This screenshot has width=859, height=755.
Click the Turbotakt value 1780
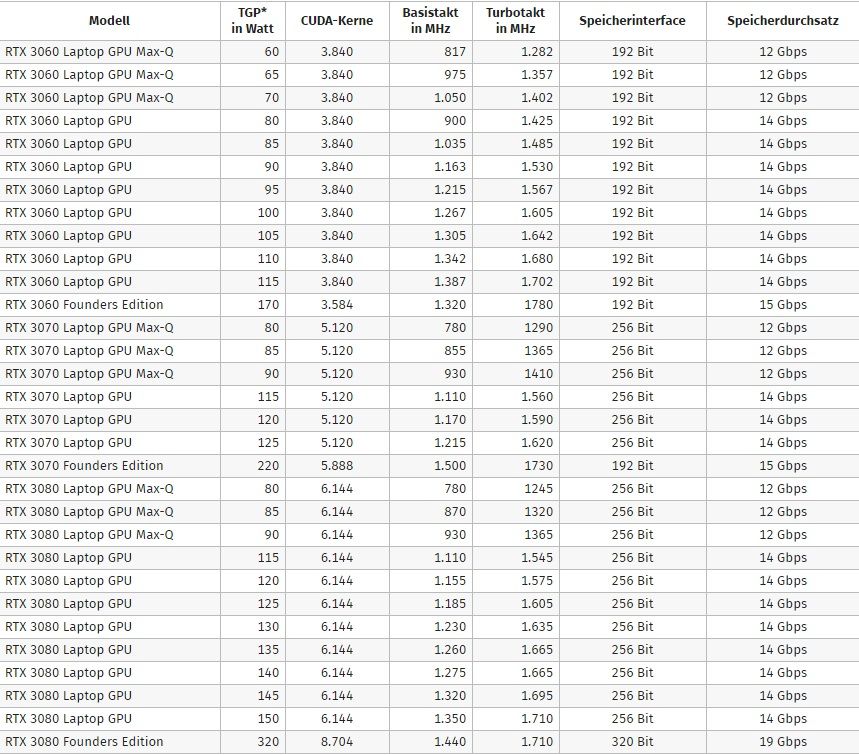point(539,305)
